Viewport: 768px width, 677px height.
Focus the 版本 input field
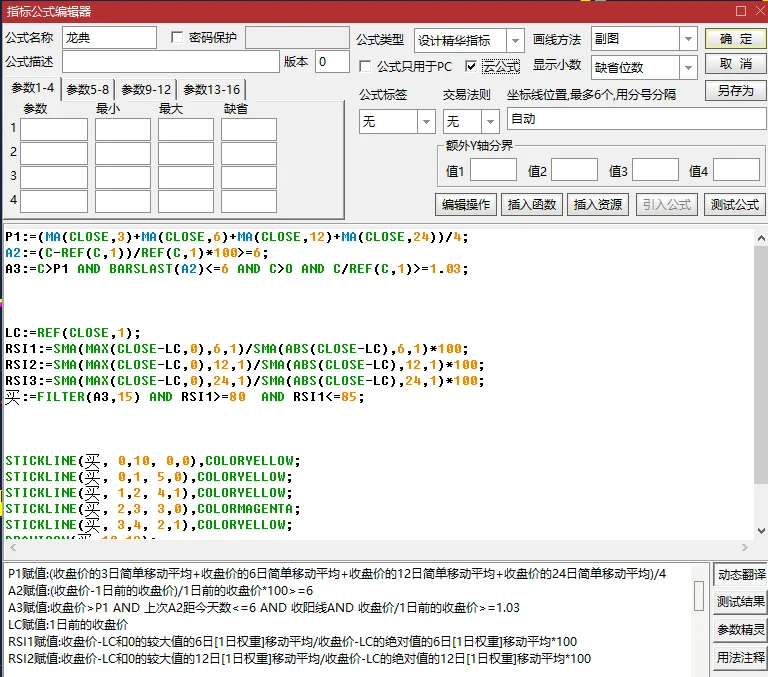coord(332,62)
